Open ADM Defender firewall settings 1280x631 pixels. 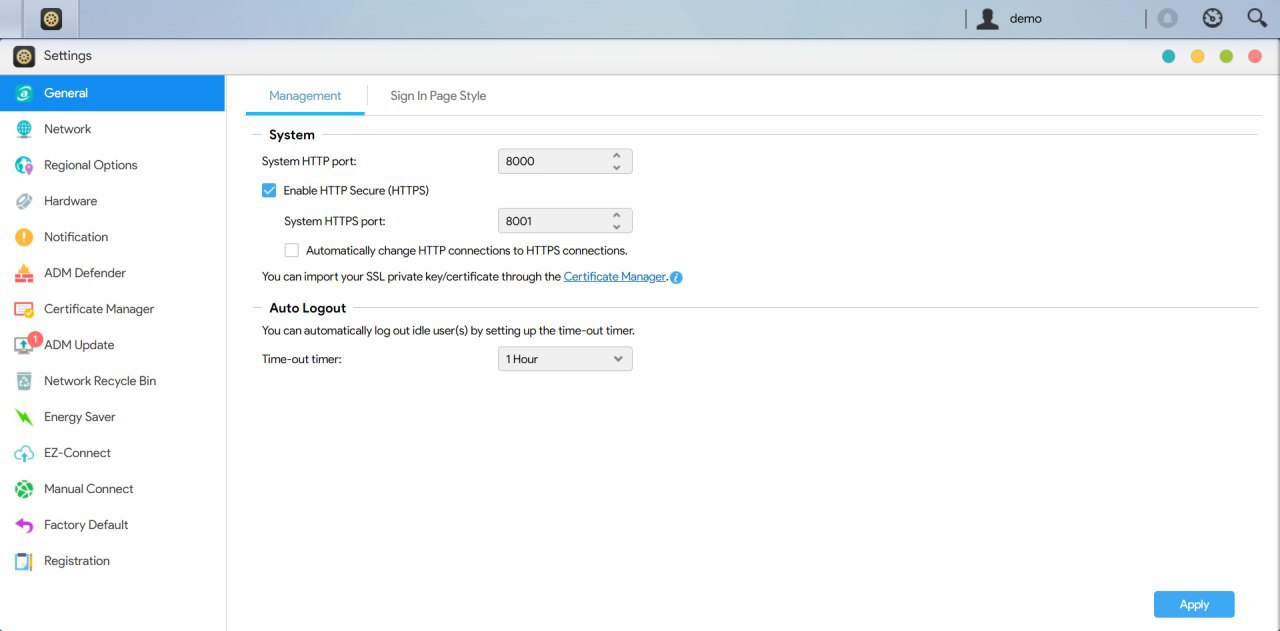pos(84,273)
